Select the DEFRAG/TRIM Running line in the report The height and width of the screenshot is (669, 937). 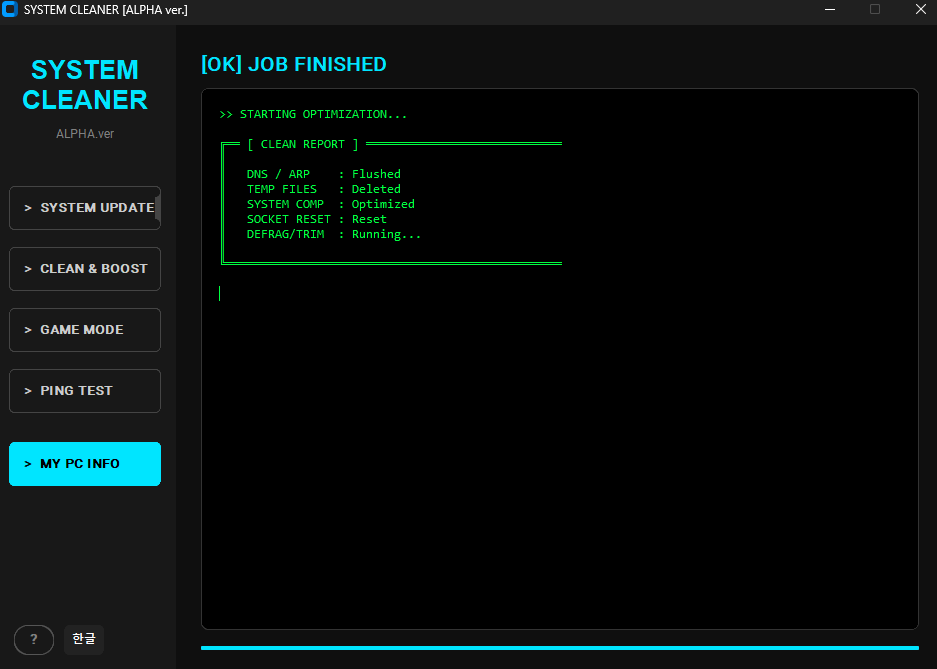click(333, 234)
